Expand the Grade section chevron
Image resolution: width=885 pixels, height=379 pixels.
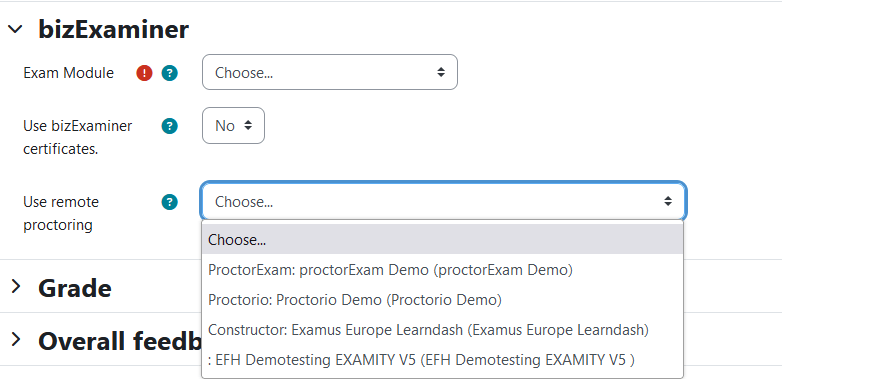point(16,287)
